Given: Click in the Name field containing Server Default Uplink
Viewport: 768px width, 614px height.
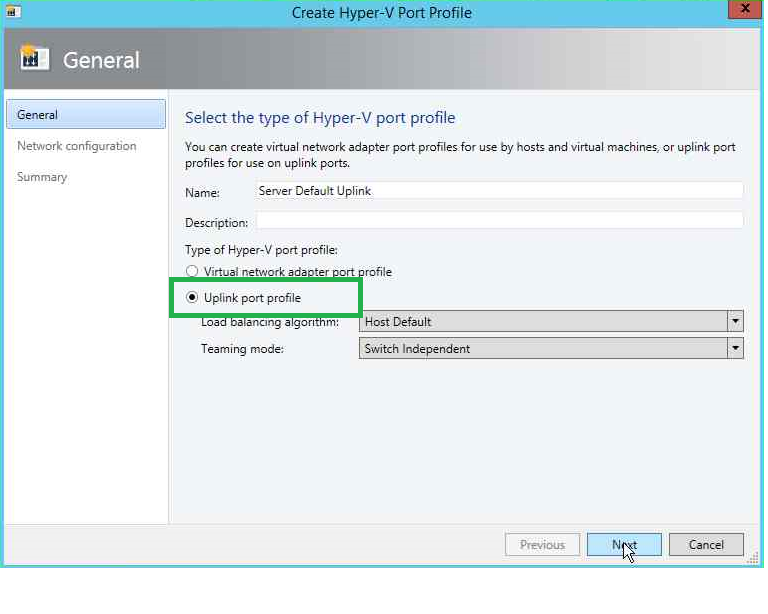Looking at the screenshot, I should tap(499, 191).
